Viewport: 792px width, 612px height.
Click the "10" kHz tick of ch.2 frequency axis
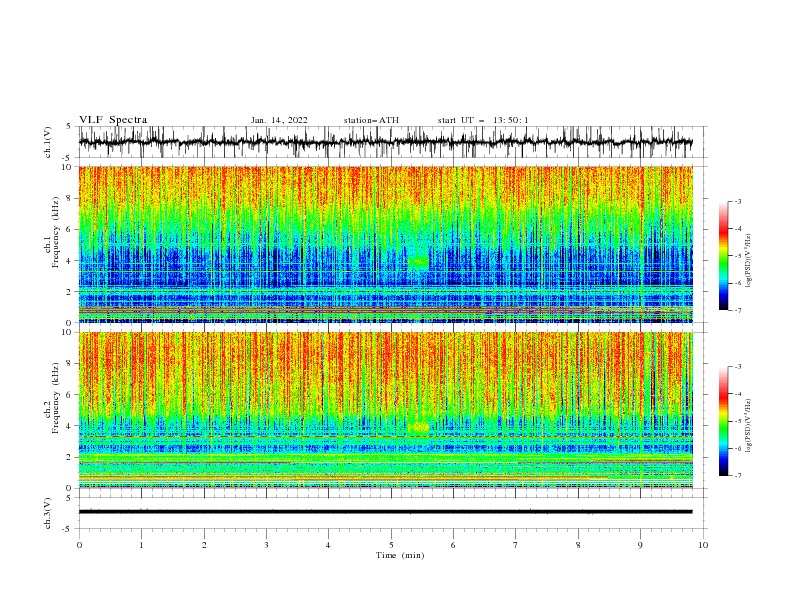pos(67,332)
